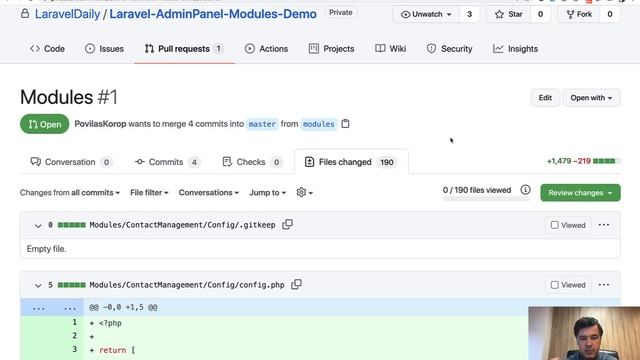The image size is (640, 360).
Task: Open the info icon beside files viewed
Action: (525, 190)
